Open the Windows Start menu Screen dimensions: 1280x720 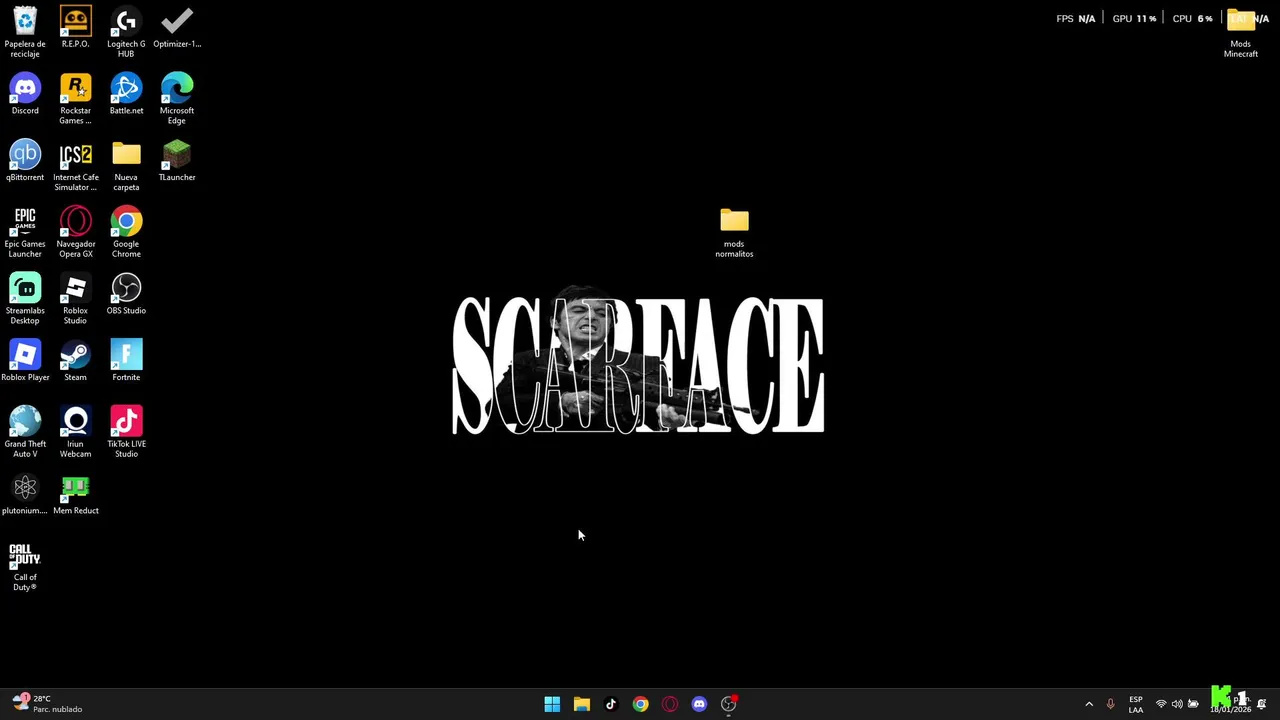552,704
